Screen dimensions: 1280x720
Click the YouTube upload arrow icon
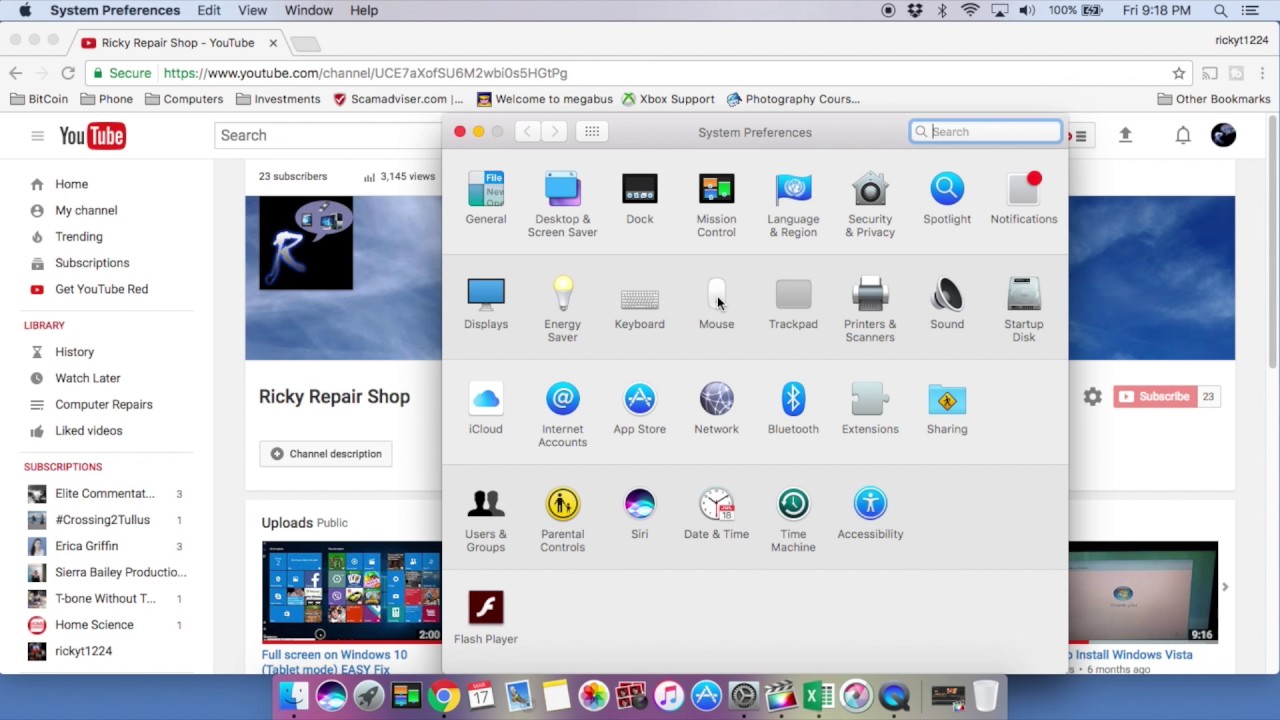coord(1125,135)
